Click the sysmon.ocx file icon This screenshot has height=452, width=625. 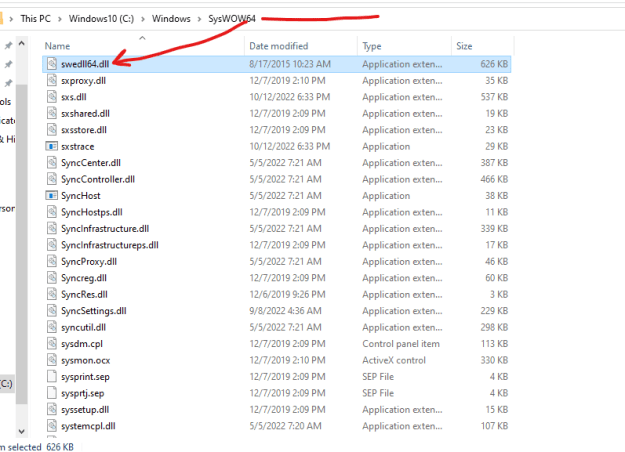coord(52,360)
